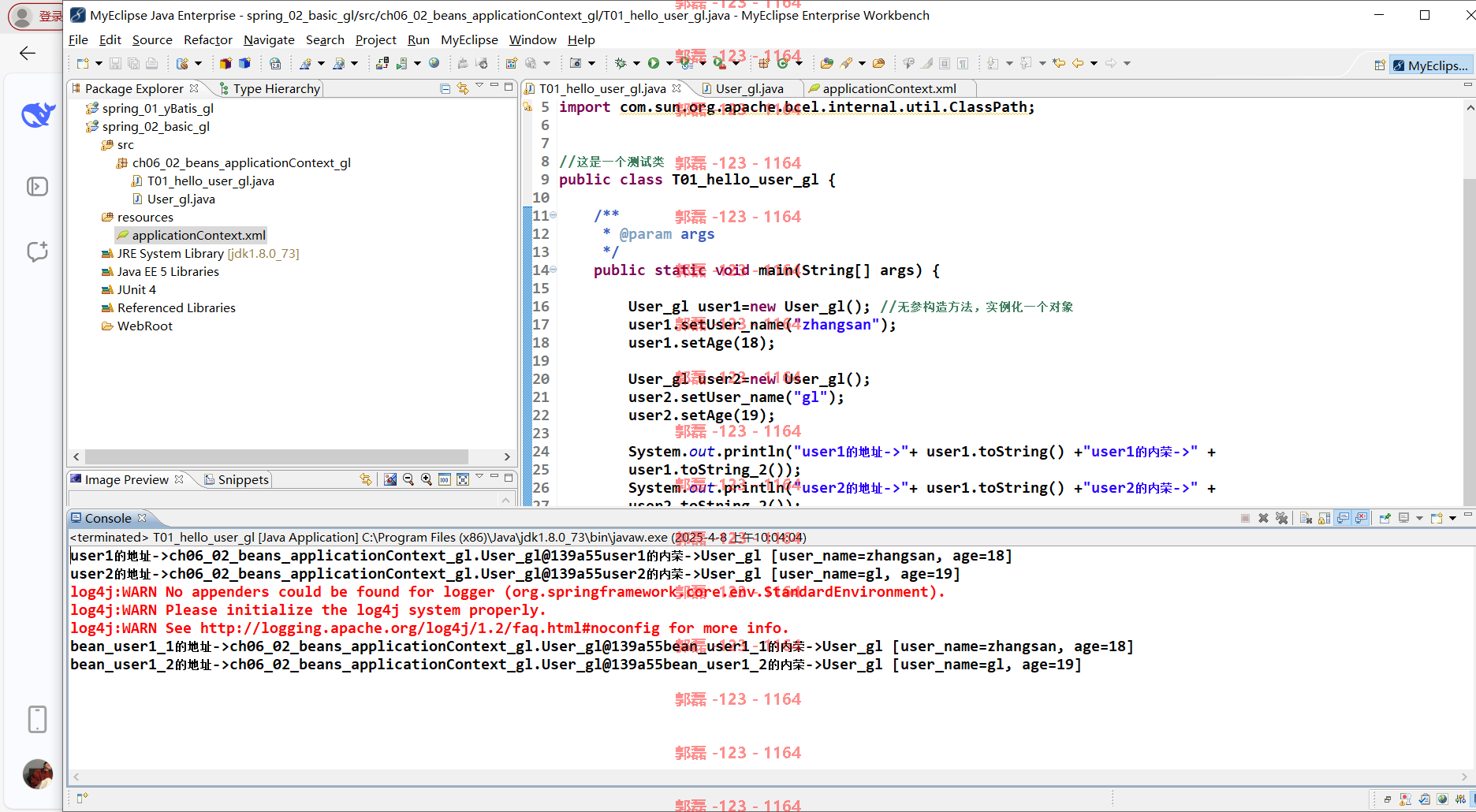The width and height of the screenshot is (1476, 812).
Task: Collapse all in Package Explorer
Action: click(x=445, y=88)
